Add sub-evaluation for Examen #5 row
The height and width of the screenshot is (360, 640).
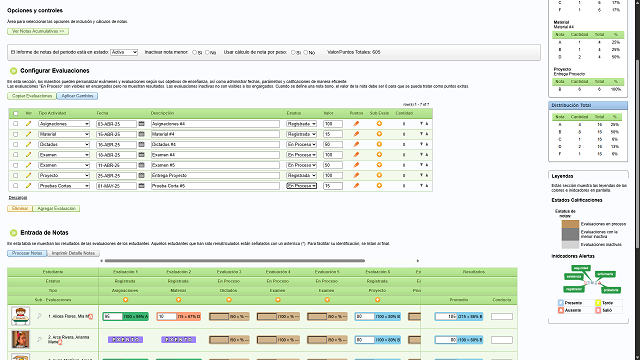point(379,165)
